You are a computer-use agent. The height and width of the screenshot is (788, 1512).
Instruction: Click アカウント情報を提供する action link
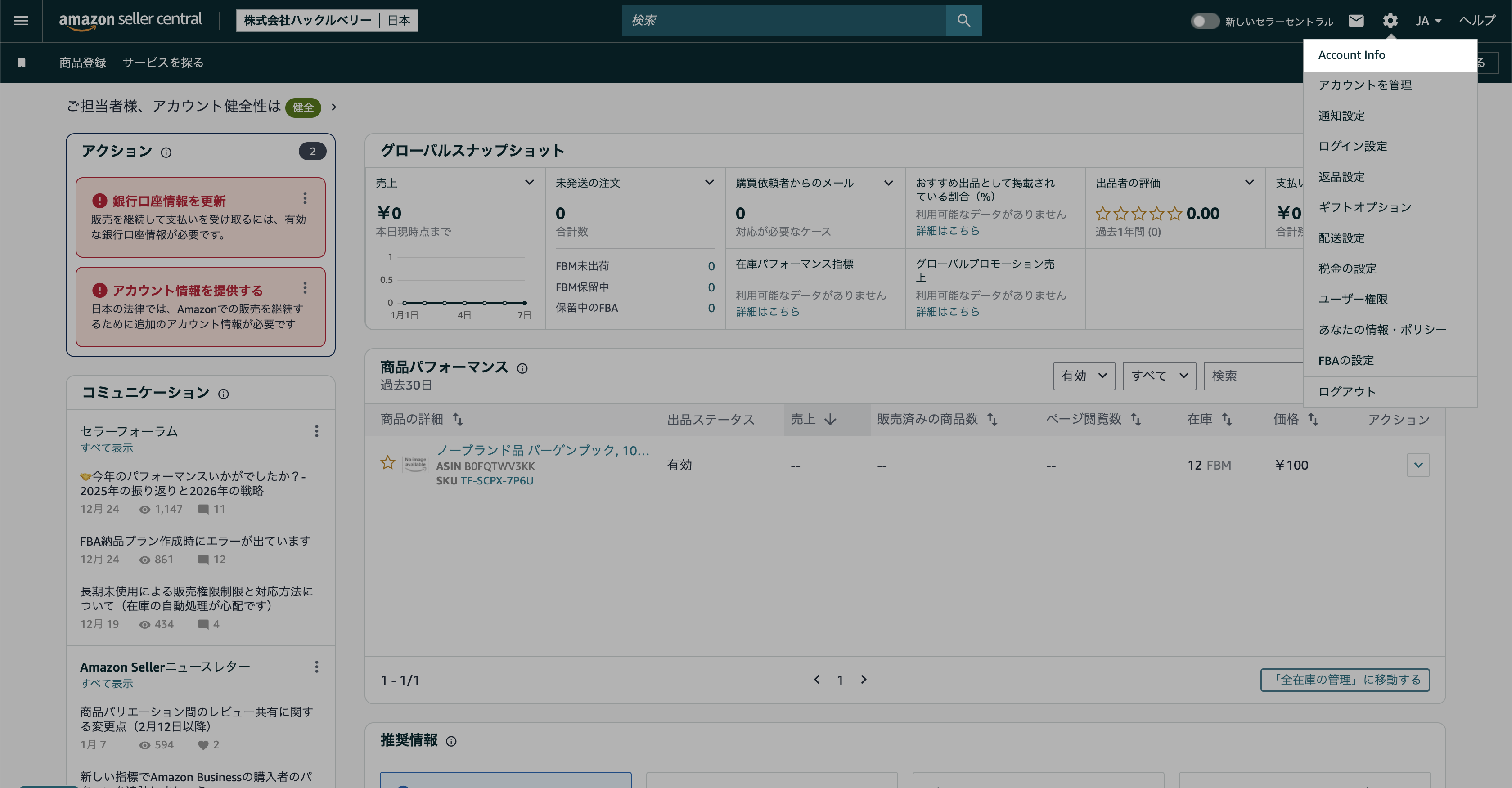(188, 291)
